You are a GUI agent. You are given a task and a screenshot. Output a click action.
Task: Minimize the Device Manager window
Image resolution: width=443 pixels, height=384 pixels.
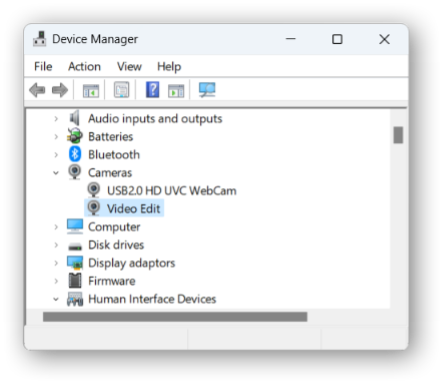coord(291,39)
